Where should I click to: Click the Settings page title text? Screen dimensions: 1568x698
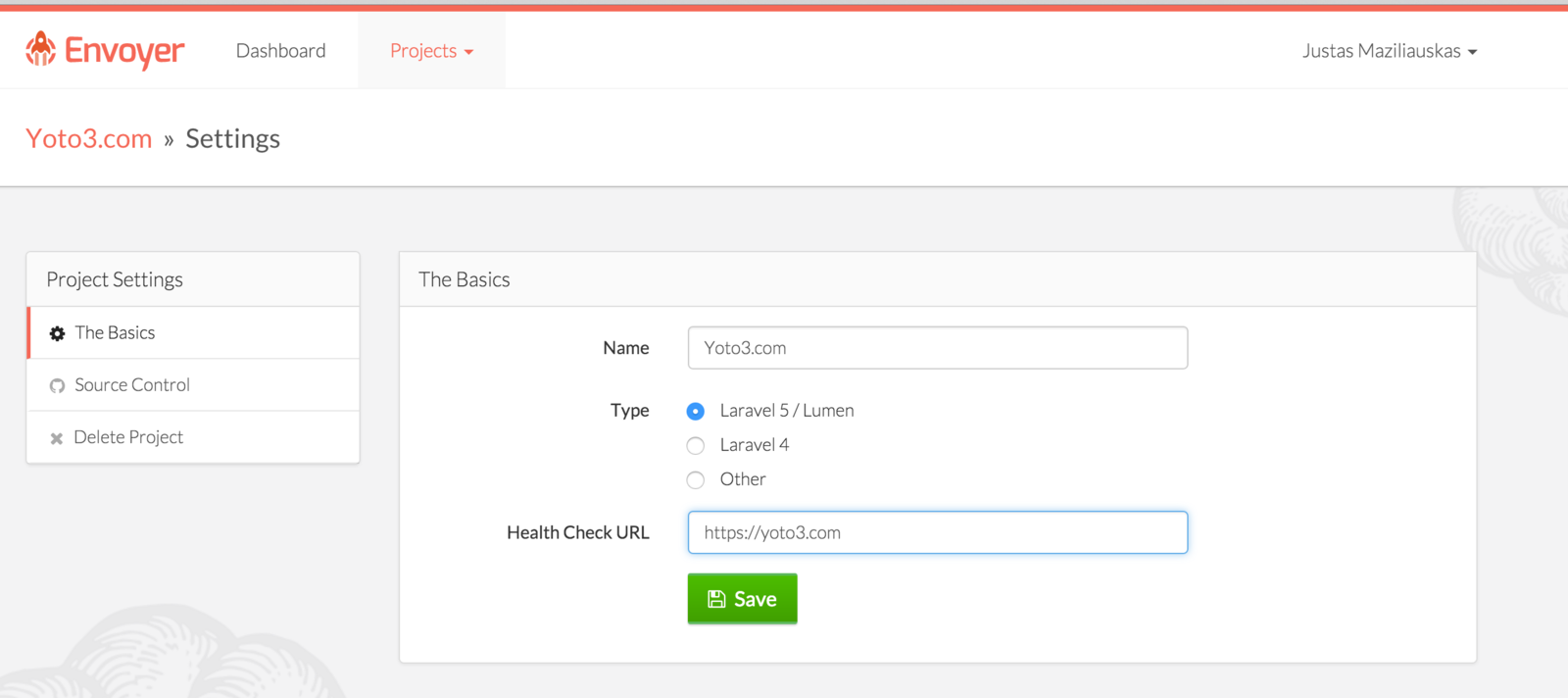(x=233, y=139)
